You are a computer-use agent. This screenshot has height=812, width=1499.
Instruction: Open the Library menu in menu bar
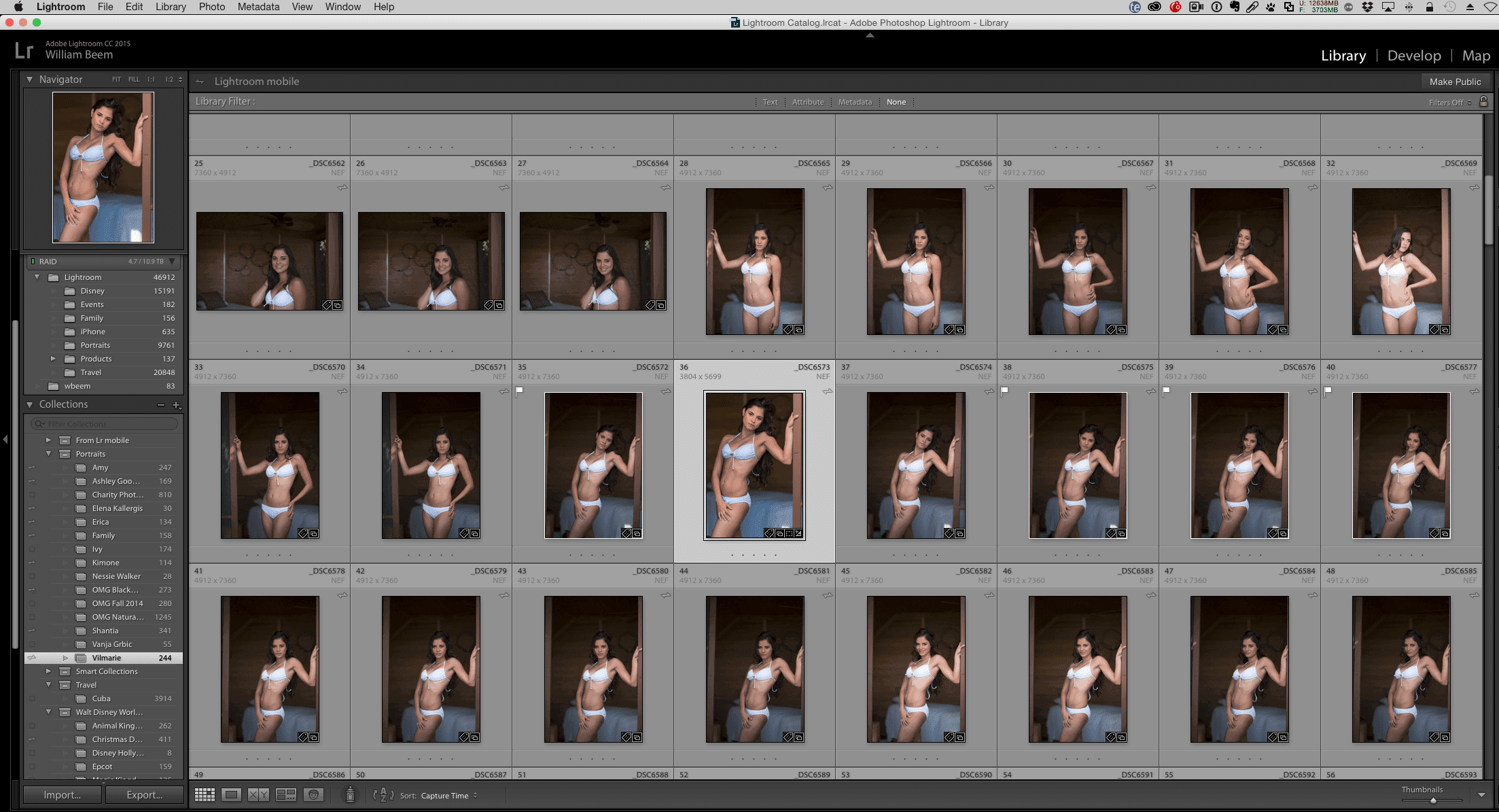pos(171,7)
